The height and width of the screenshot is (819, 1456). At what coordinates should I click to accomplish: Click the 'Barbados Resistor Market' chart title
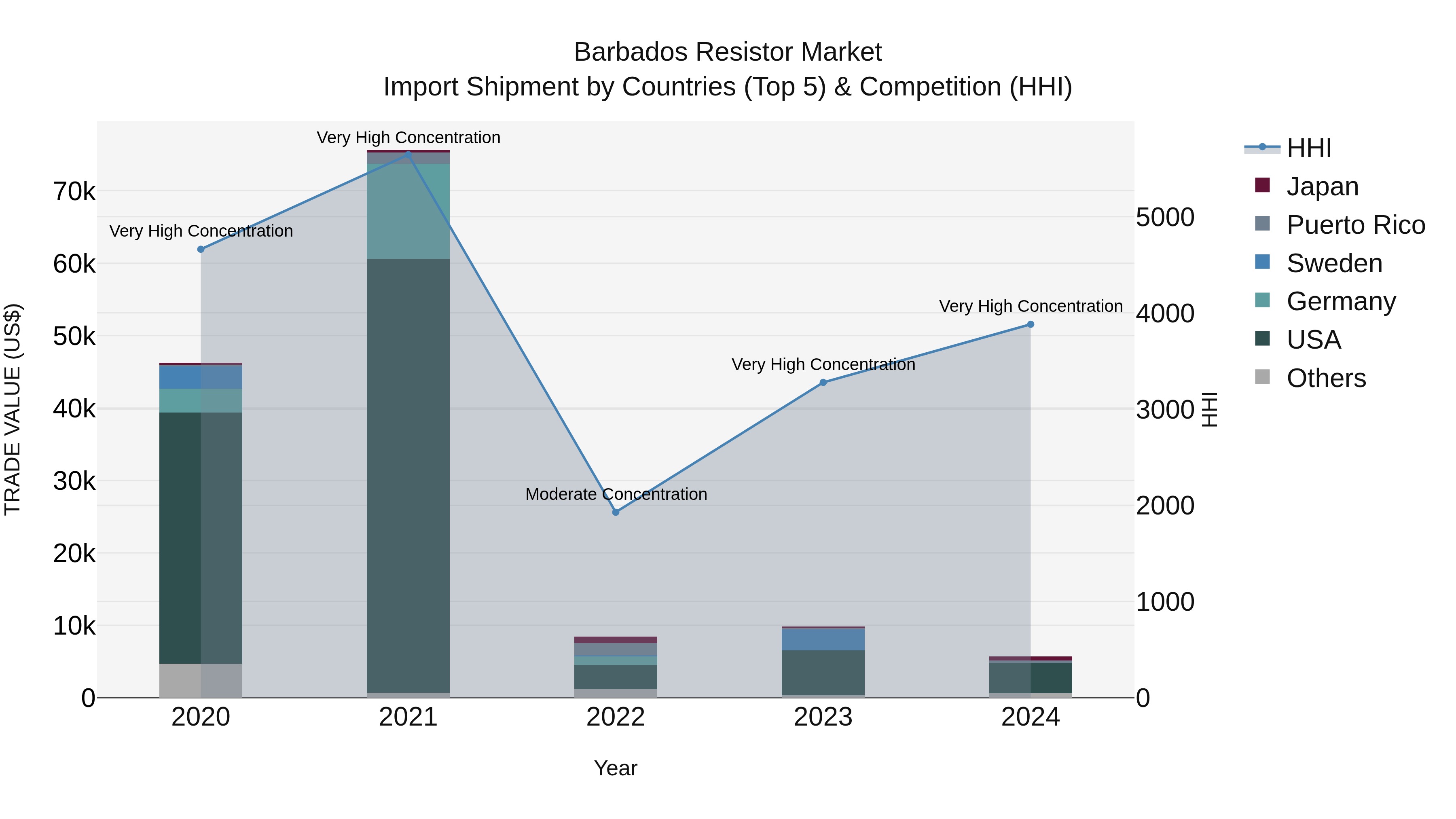click(728, 52)
